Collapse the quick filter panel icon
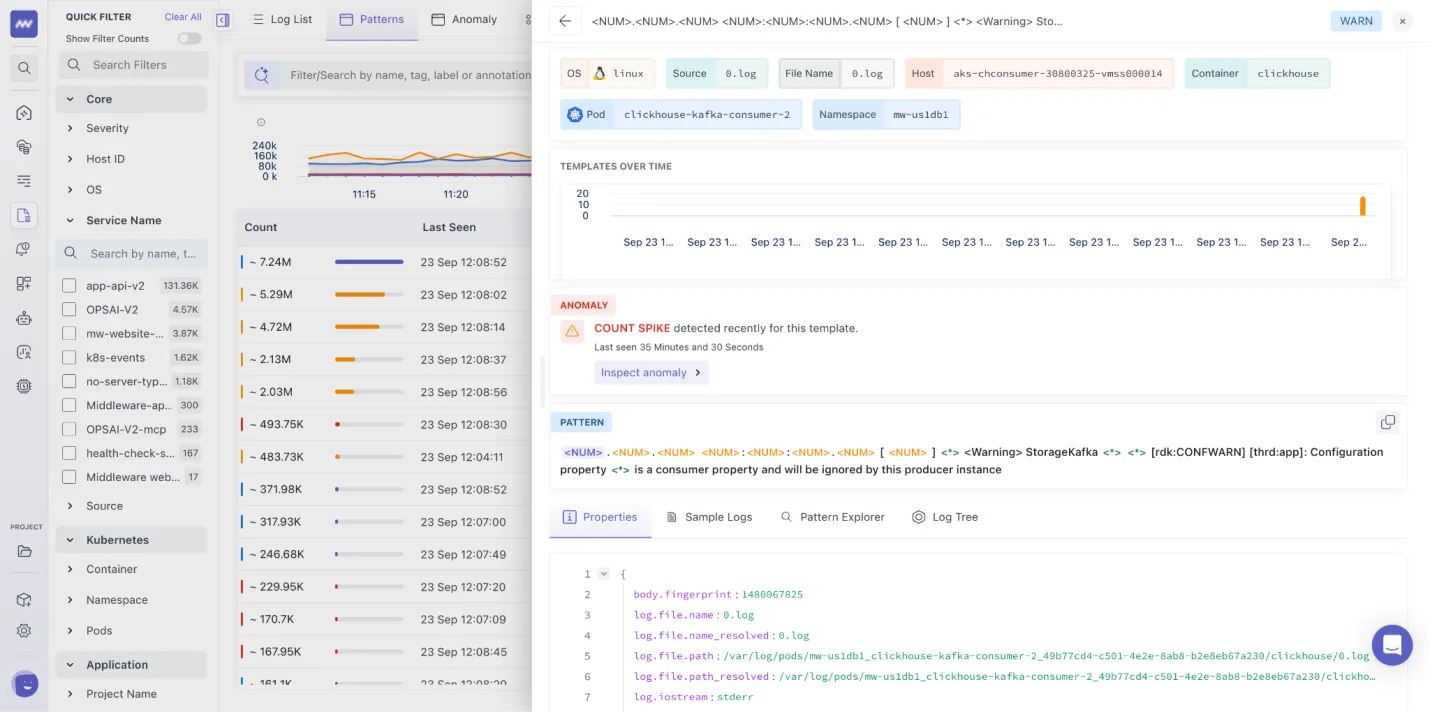The width and height of the screenshot is (1430, 712). click(223, 20)
